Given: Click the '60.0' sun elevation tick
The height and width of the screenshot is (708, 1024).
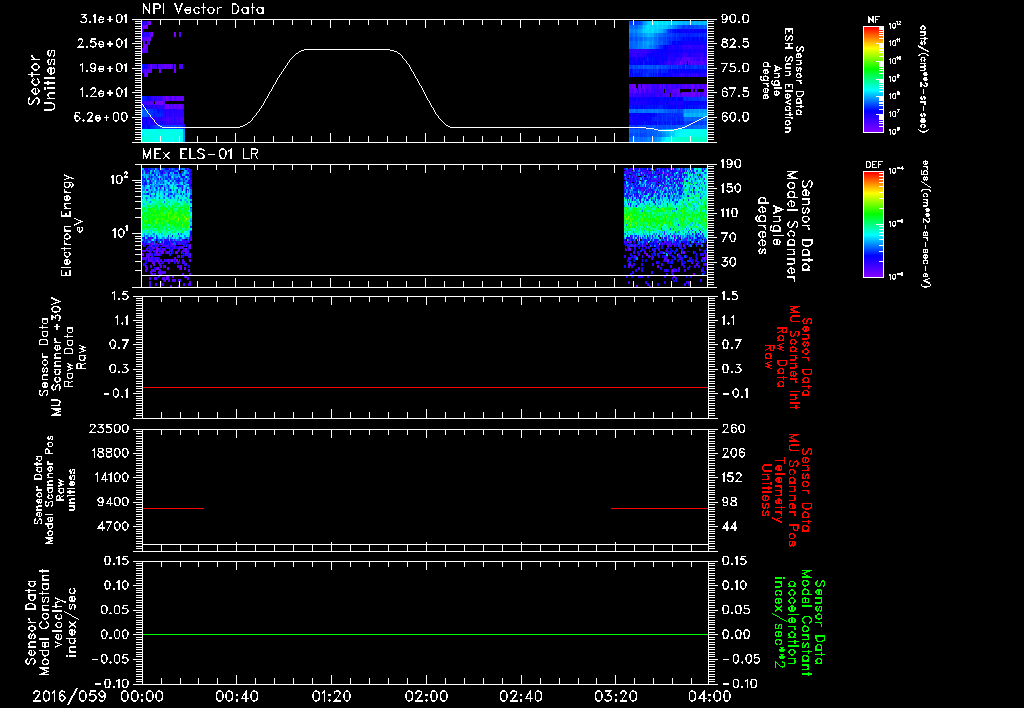Looking at the screenshot, I should (735, 118).
